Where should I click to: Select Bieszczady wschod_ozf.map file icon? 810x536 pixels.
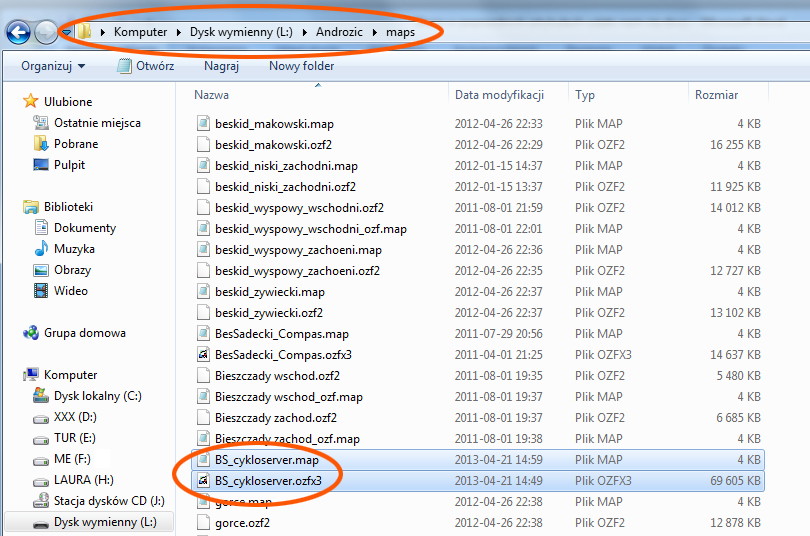click(204, 397)
